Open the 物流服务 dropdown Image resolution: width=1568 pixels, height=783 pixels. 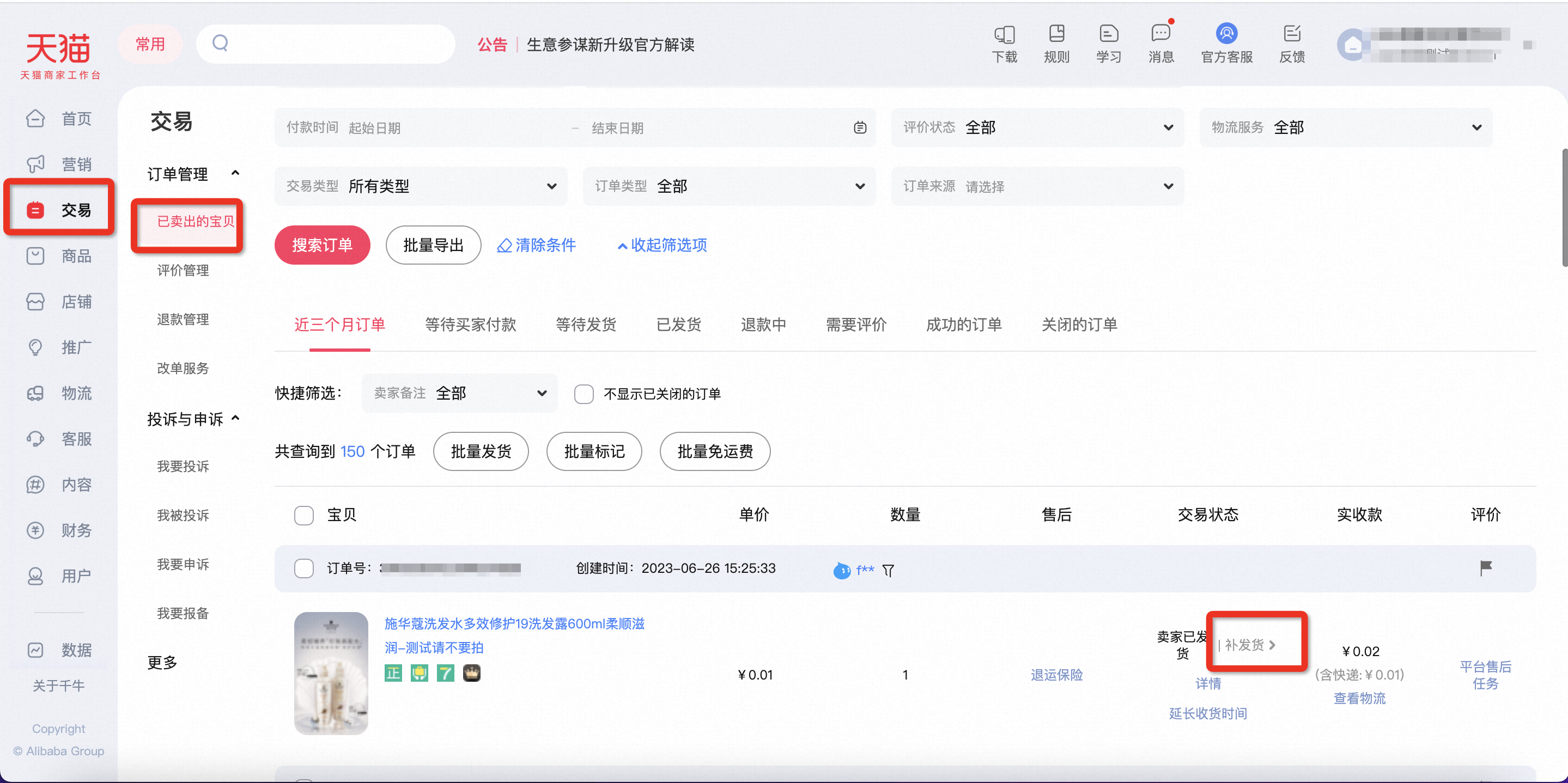click(x=1345, y=127)
